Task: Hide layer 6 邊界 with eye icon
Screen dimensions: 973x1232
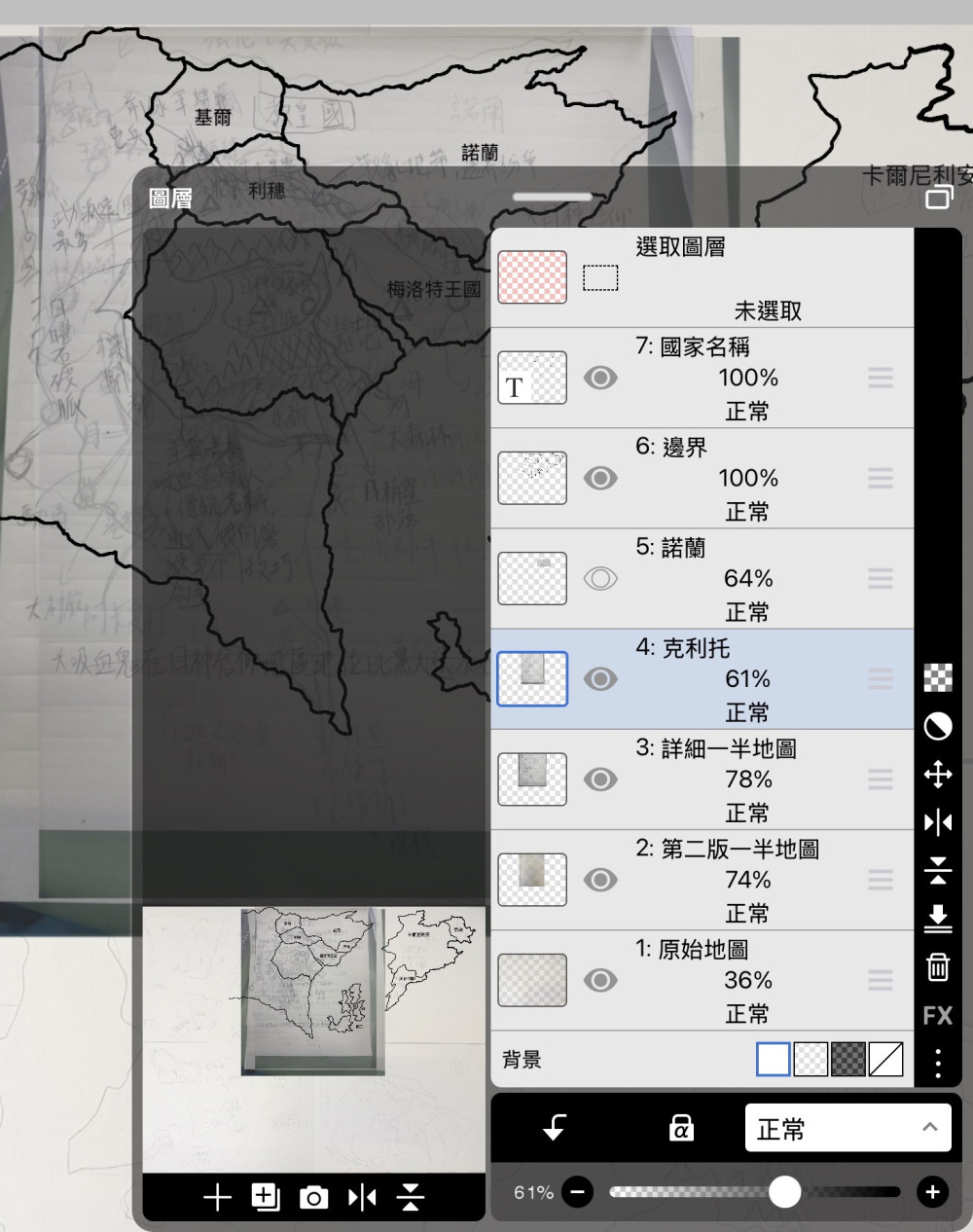Action: [x=600, y=478]
